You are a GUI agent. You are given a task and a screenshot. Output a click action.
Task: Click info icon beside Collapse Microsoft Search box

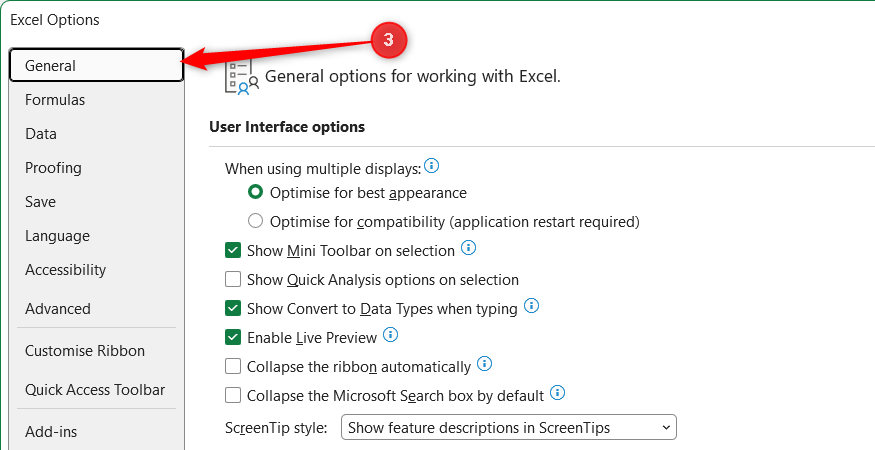click(557, 393)
